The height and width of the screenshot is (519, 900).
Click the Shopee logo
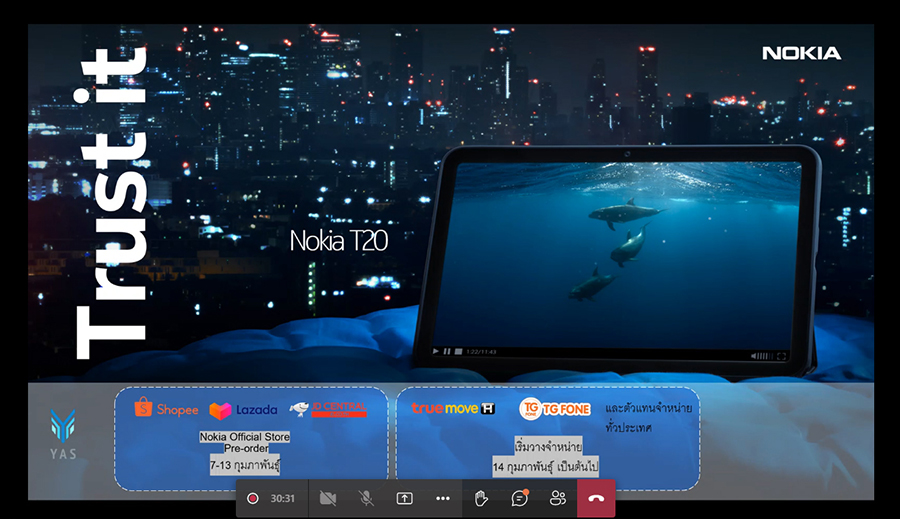tap(166, 409)
